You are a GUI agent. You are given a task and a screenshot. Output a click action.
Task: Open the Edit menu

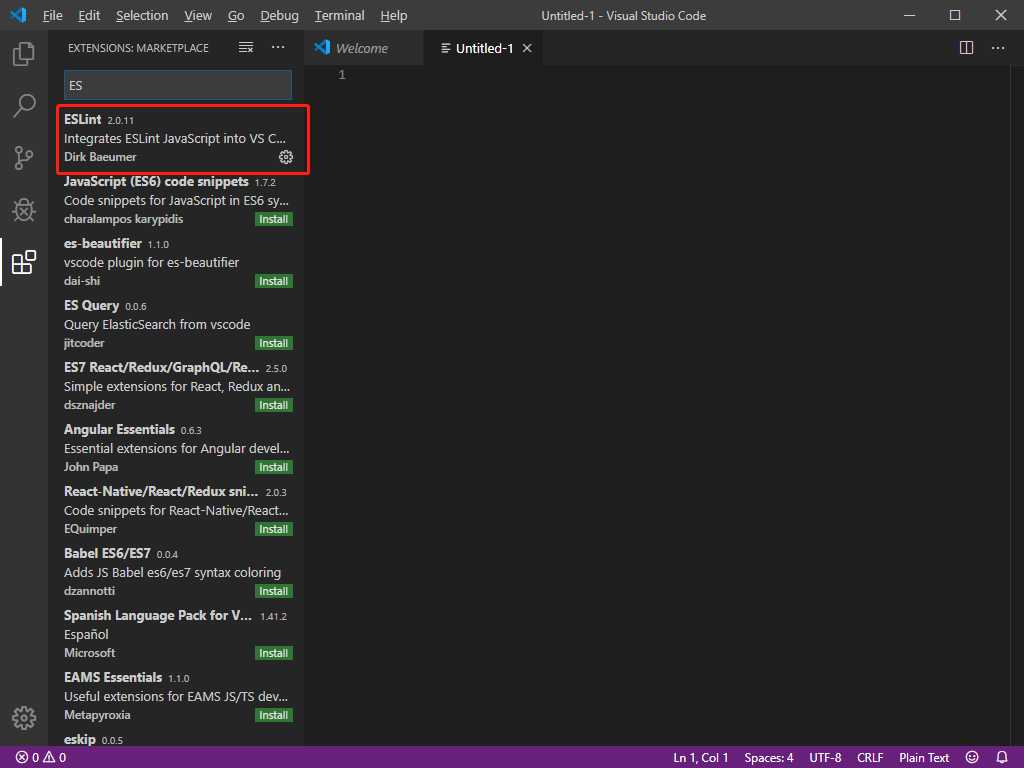(89, 15)
